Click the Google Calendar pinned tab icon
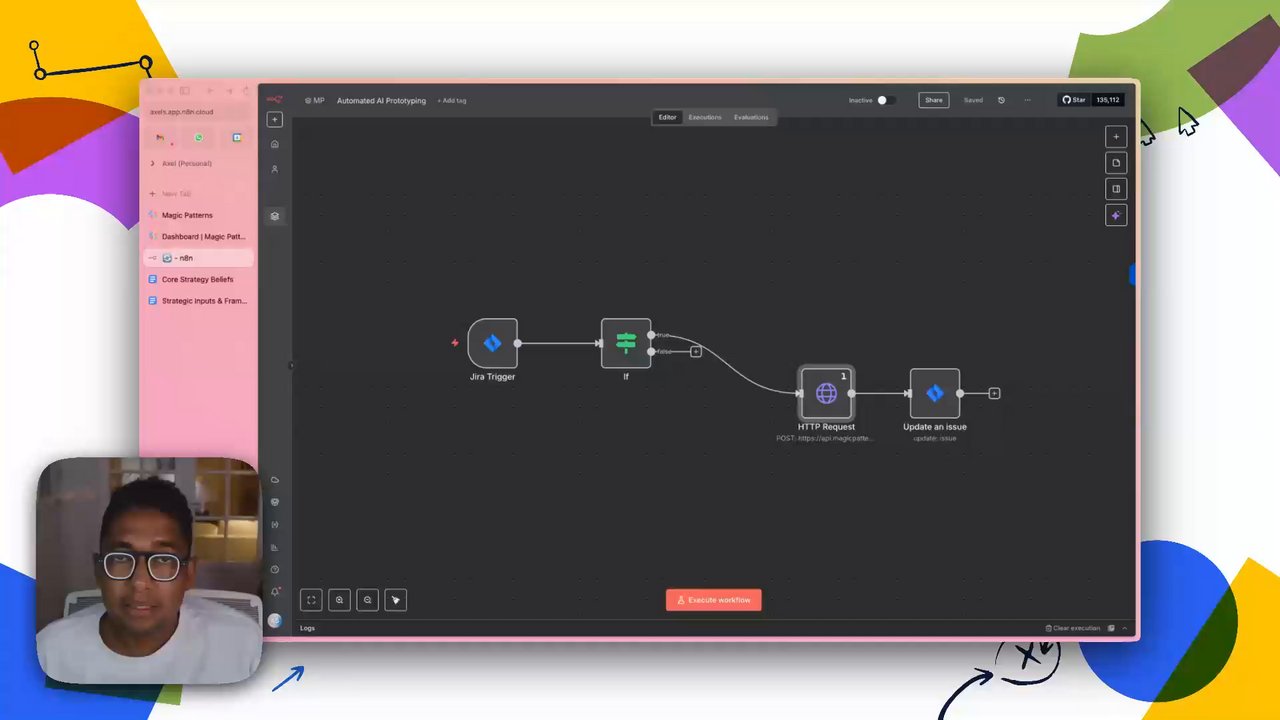 click(x=237, y=137)
